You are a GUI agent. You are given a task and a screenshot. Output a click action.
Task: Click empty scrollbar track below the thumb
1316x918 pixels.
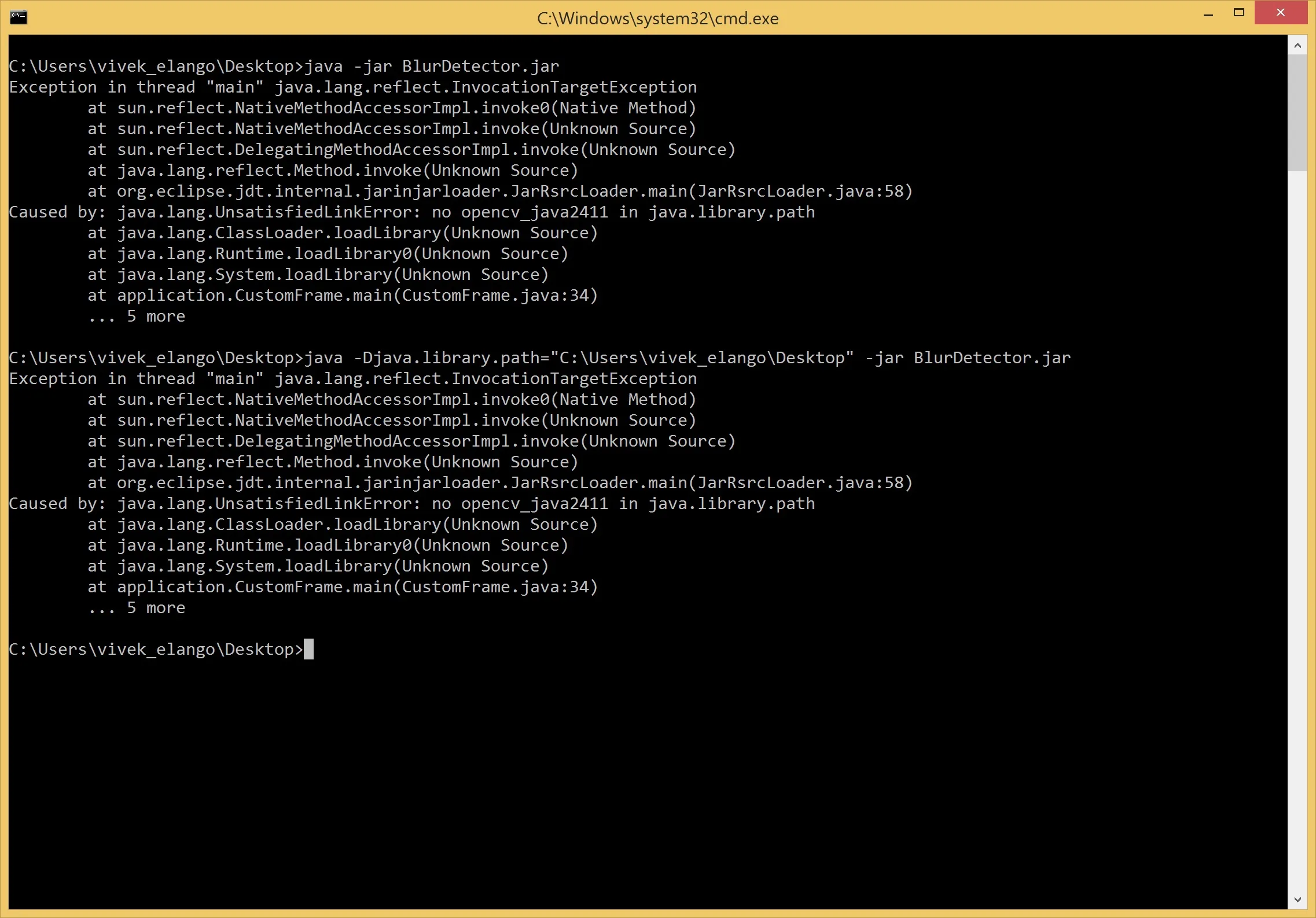point(1297,521)
